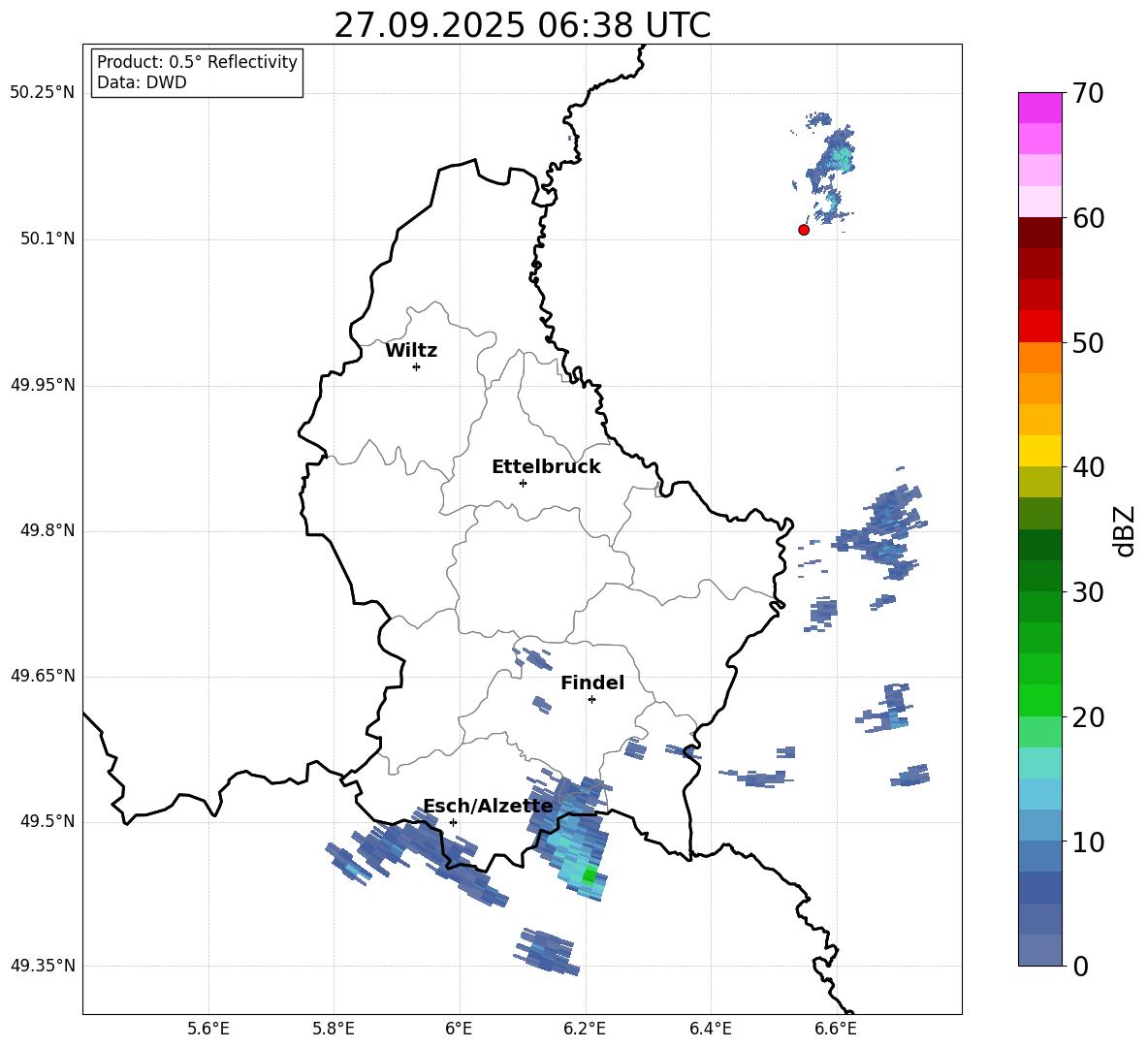This screenshot has width=1148, height=1048.
Task: Click the title 27.09.2025 06:38 UTC
Action: click(522, 25)
